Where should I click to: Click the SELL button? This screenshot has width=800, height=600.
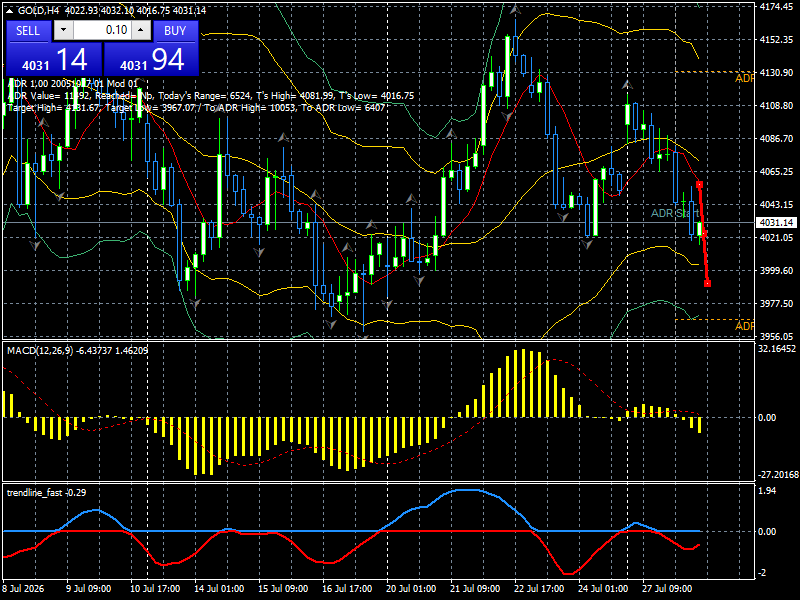coord(28,31)
